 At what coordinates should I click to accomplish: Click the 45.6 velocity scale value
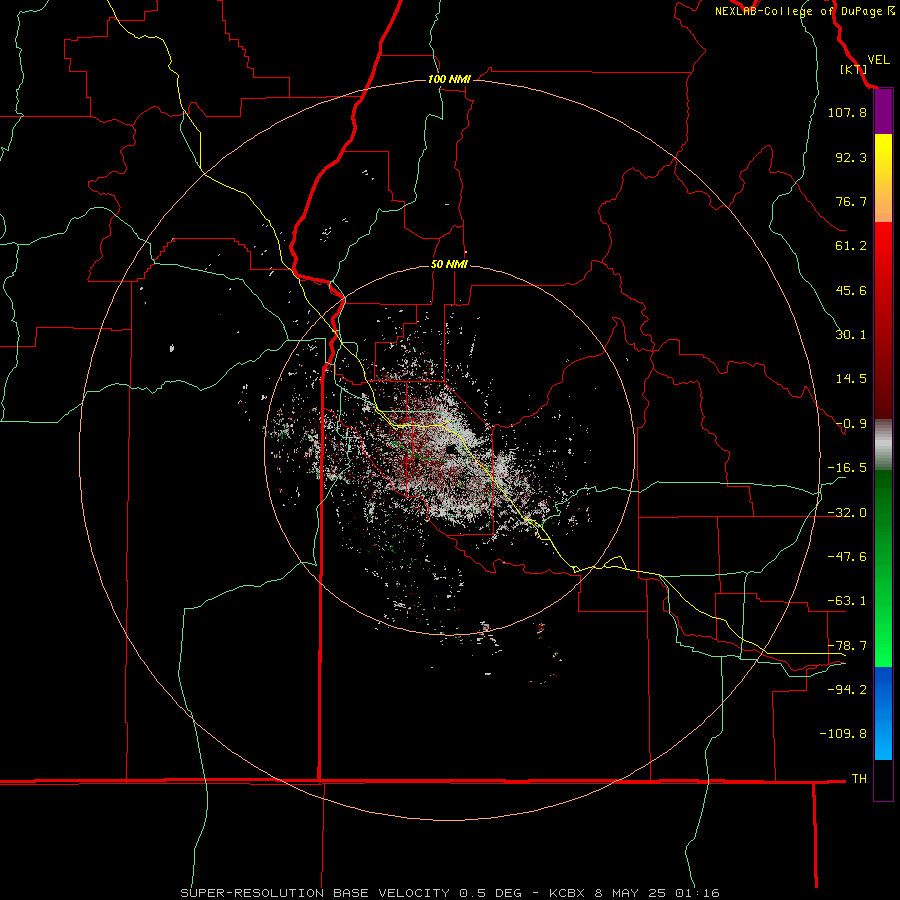click(x=851, y=290)
